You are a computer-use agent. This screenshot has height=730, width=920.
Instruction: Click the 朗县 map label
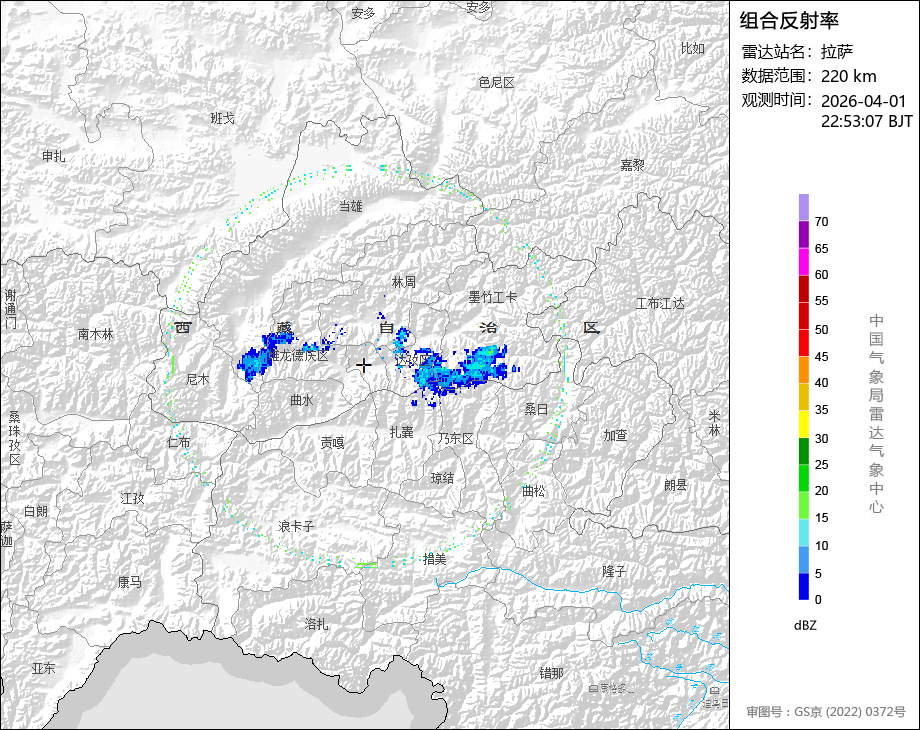tap(675, 485)
